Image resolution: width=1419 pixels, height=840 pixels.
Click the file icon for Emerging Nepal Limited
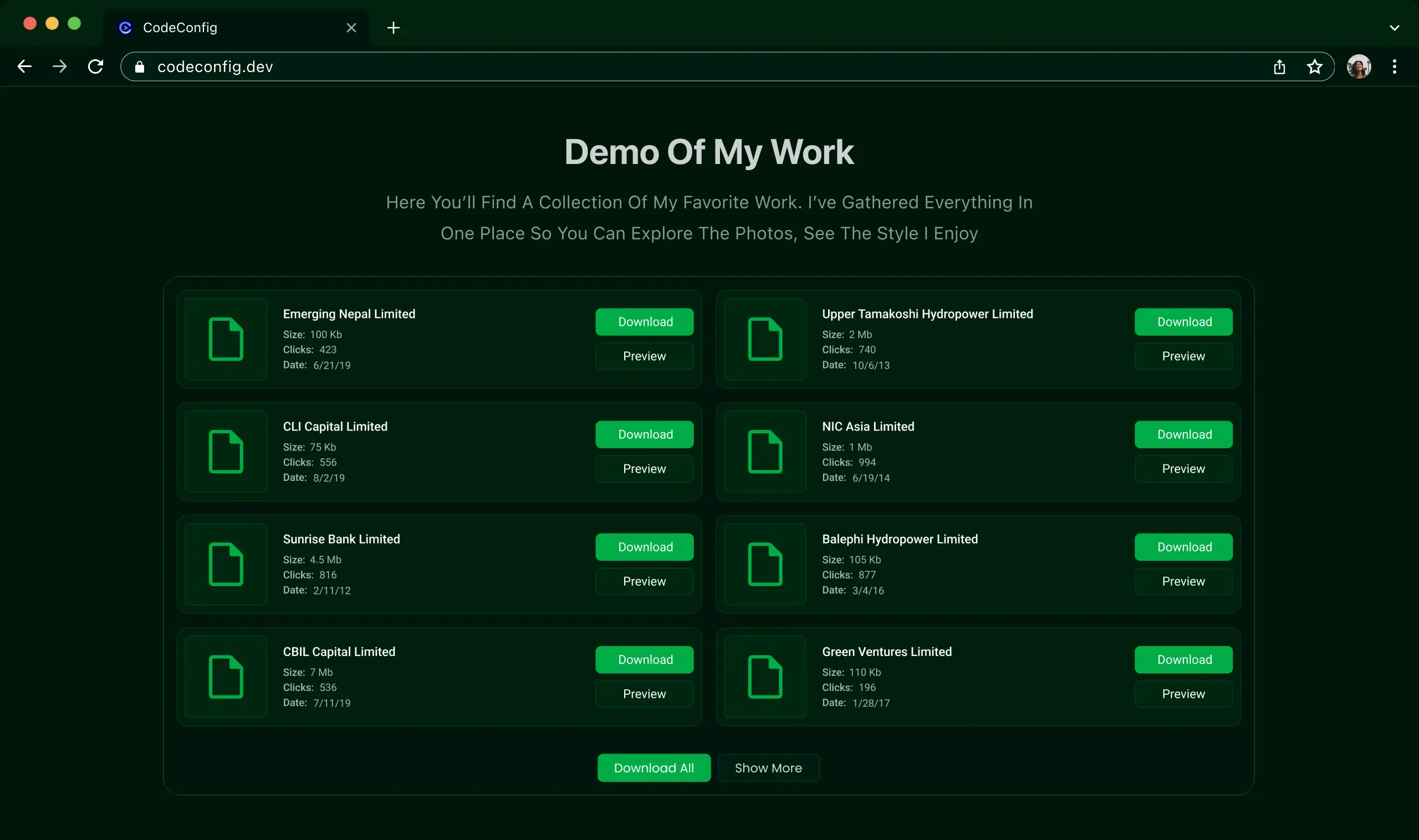pos(226,339)
